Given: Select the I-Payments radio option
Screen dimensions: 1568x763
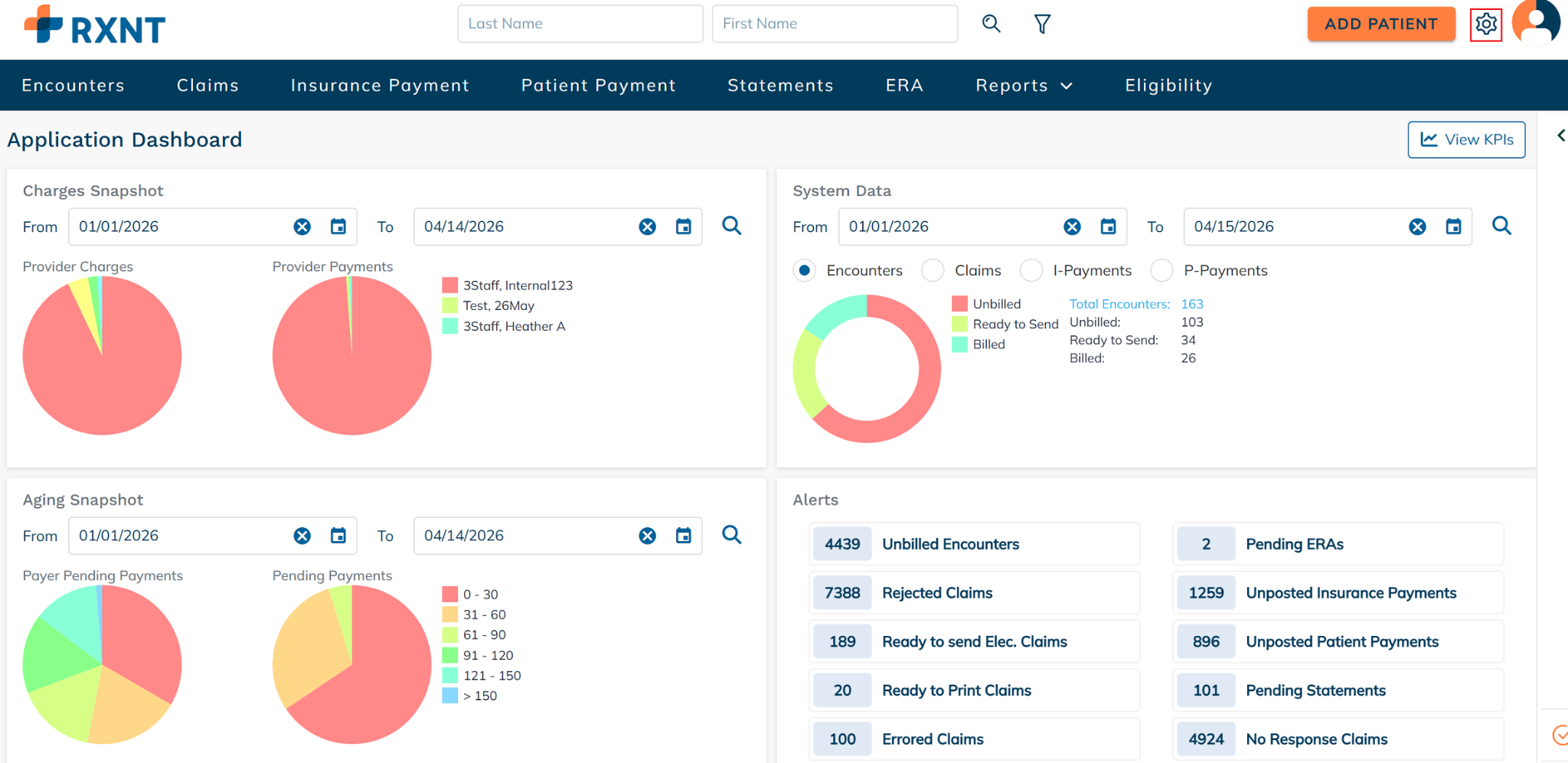Looking at the screenshot, I should click(1031, 270).
